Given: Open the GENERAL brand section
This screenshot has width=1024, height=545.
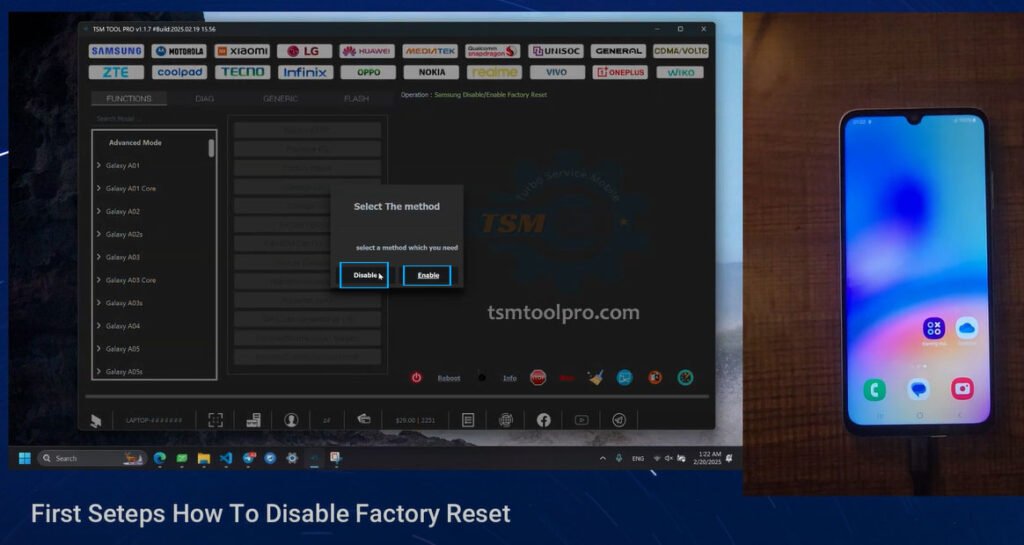Looking at the screenshot, I should 618,51.
